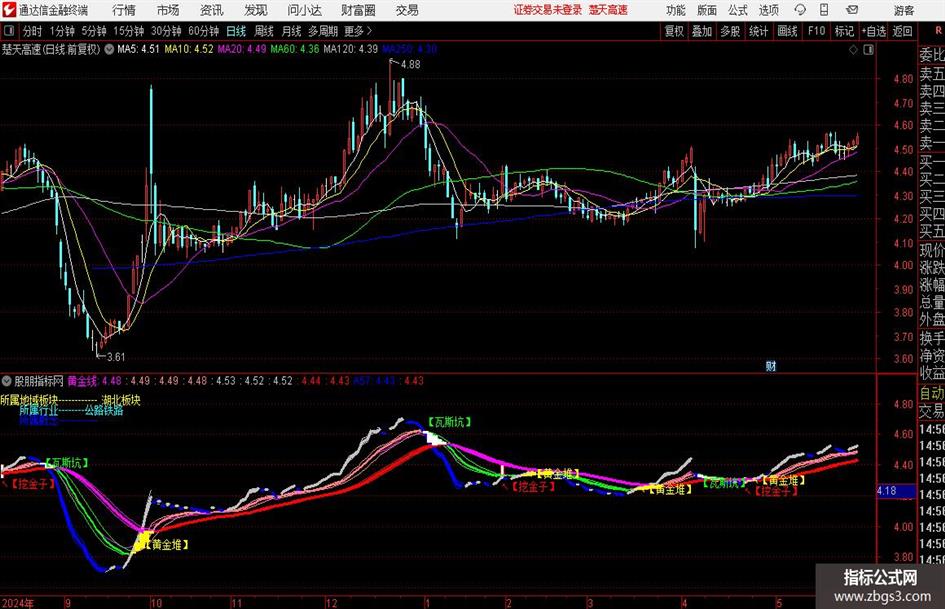Open the 交易 menu
The image size is (945, 609).
coord(407,10)
